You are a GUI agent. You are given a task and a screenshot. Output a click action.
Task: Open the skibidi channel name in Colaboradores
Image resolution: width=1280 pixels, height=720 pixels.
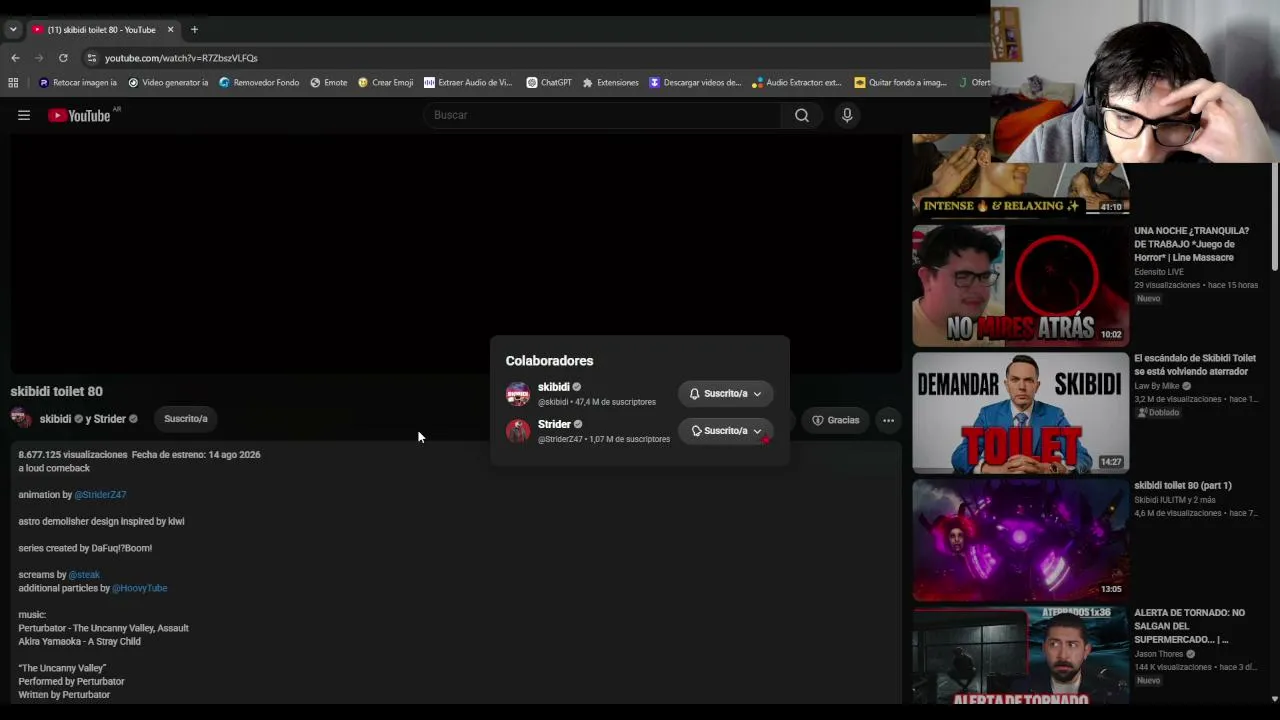coord(554,387)
